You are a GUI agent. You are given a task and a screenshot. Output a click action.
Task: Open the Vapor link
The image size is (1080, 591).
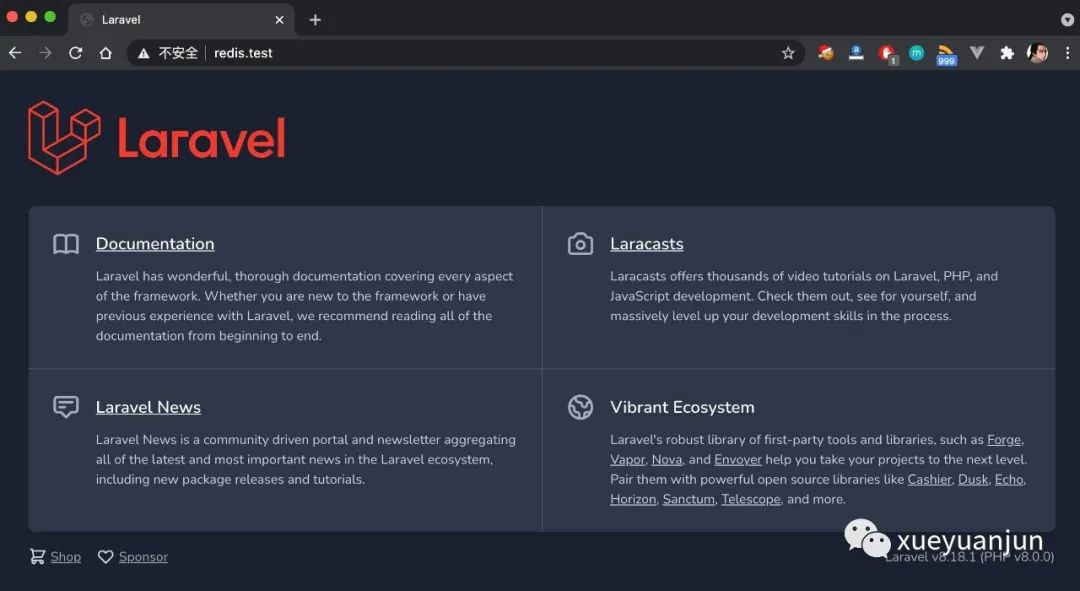pos(627,459)
